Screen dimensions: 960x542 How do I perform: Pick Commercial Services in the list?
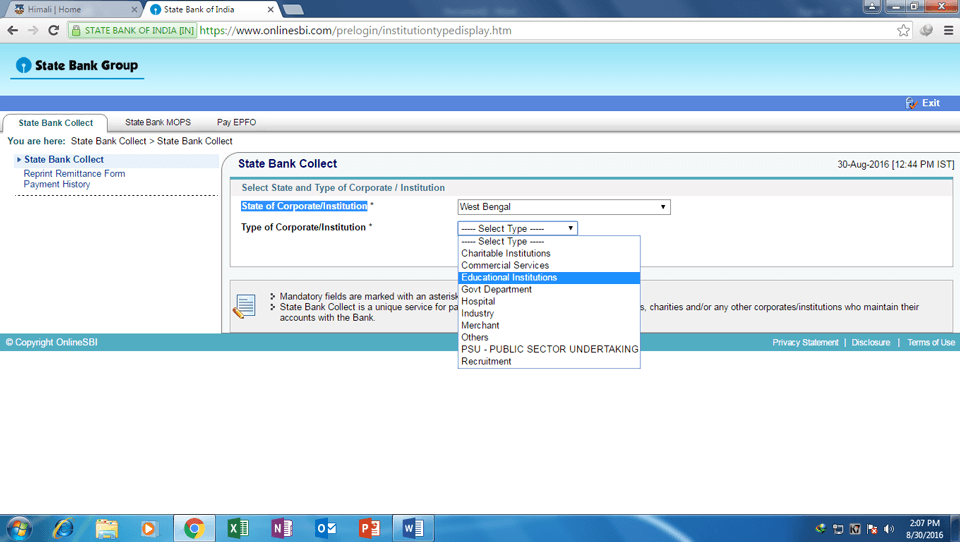point(549,265)
